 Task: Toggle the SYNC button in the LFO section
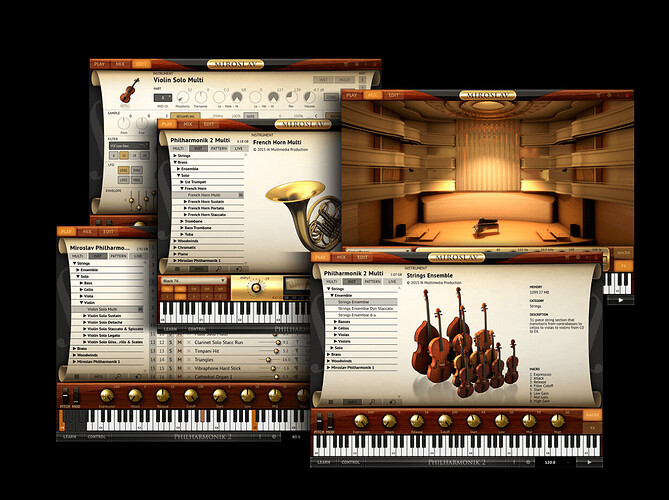pos(137,170)
